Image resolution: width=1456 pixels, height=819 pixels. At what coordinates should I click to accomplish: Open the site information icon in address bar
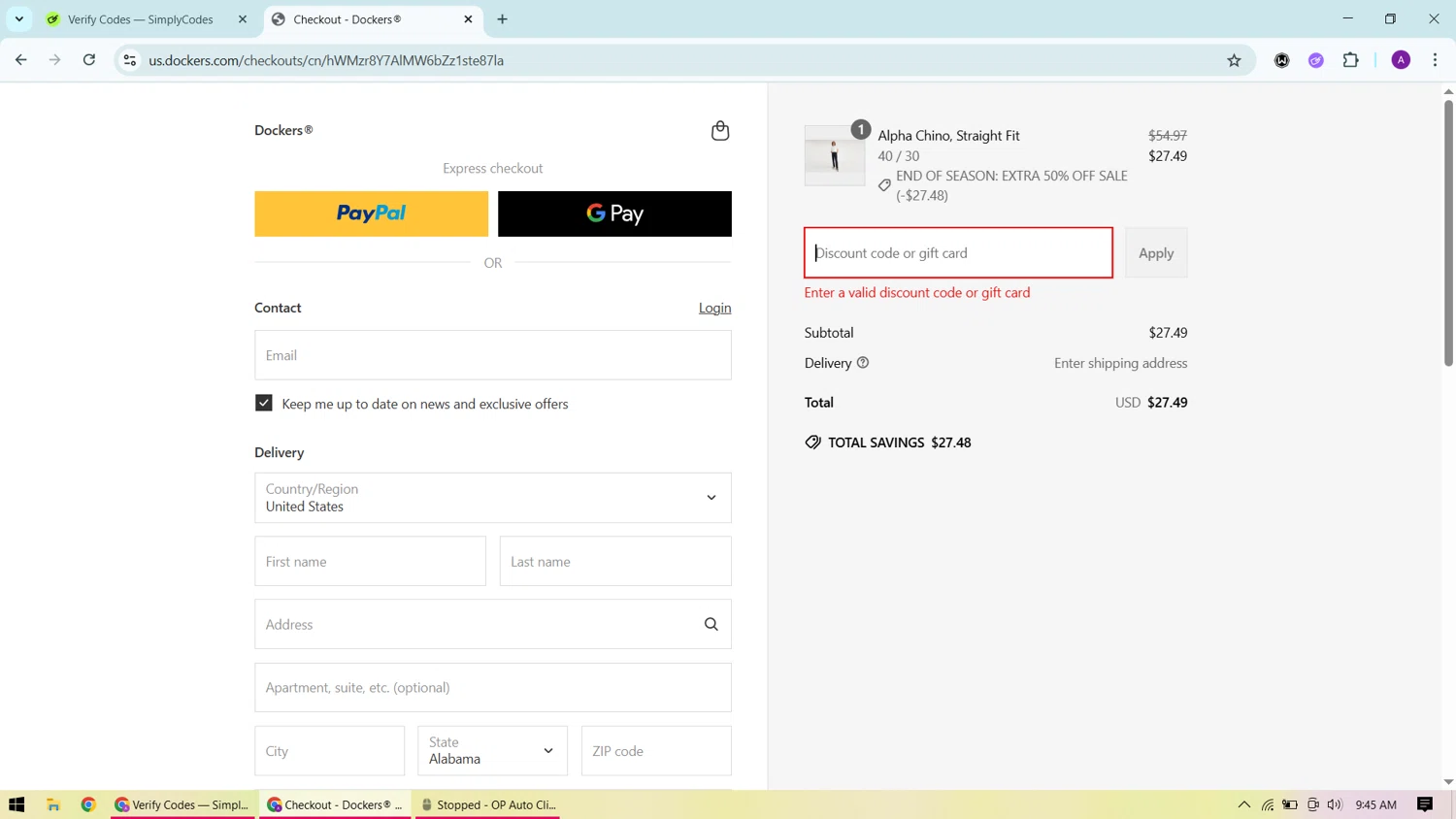click(x=129, y=60)
